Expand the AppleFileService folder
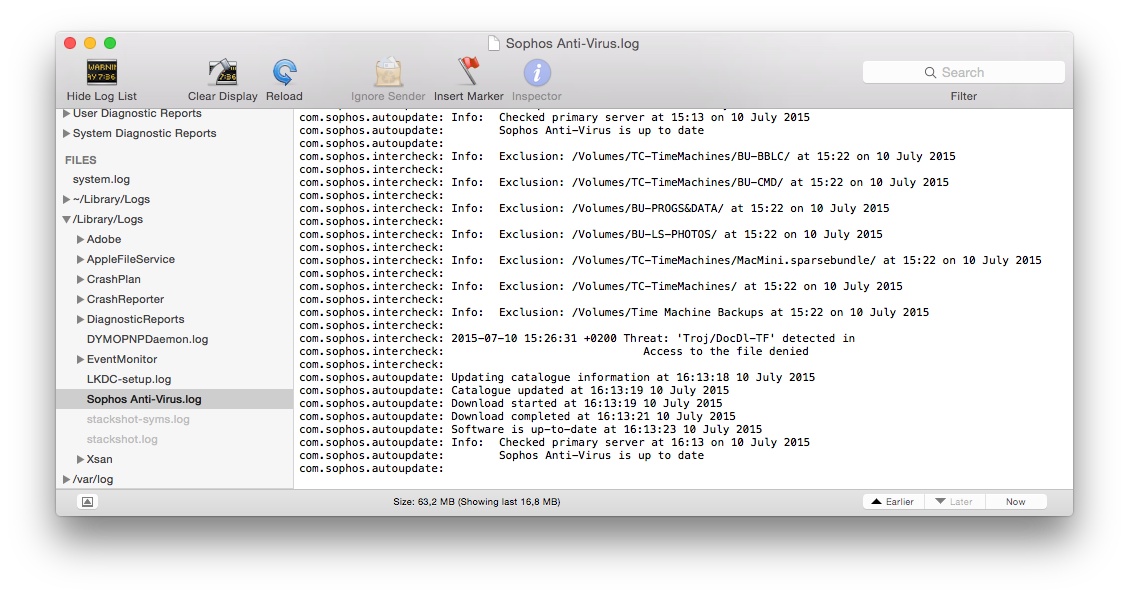 click(x=81, y=259)
